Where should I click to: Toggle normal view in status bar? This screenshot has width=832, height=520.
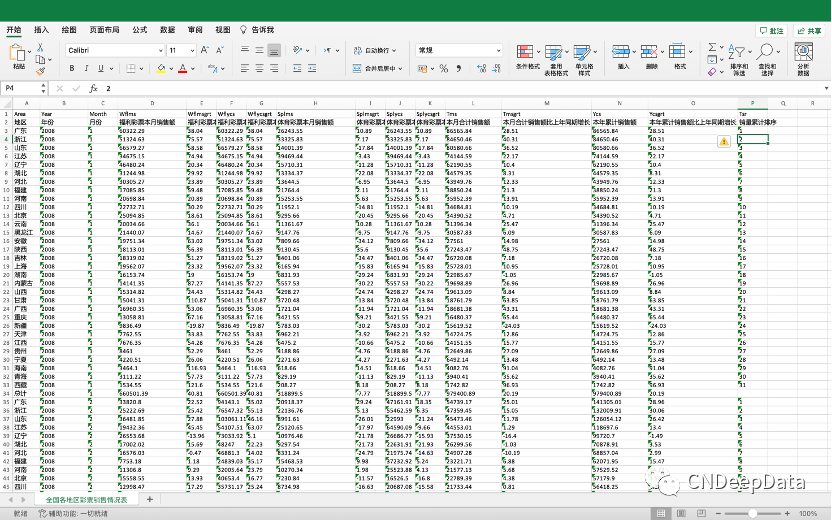(661, 513)
